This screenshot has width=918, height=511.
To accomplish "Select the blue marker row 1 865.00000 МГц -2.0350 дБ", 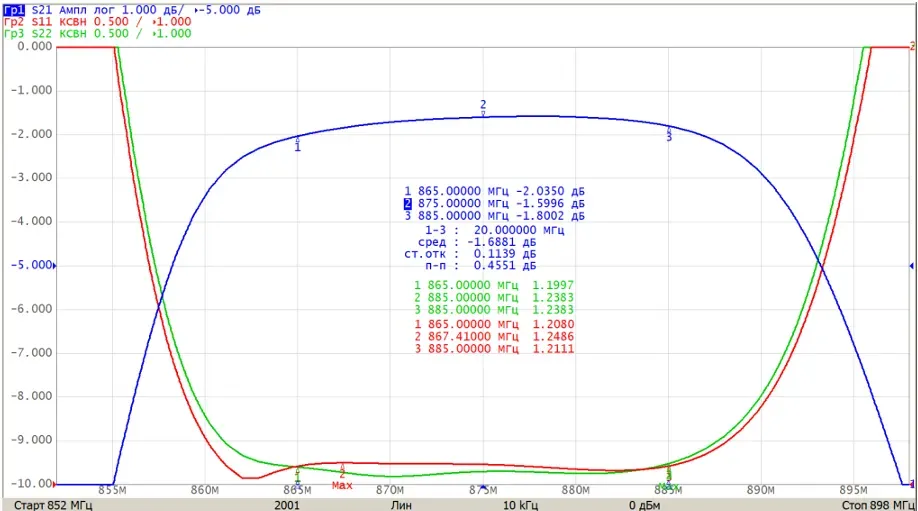I will 494,191.
